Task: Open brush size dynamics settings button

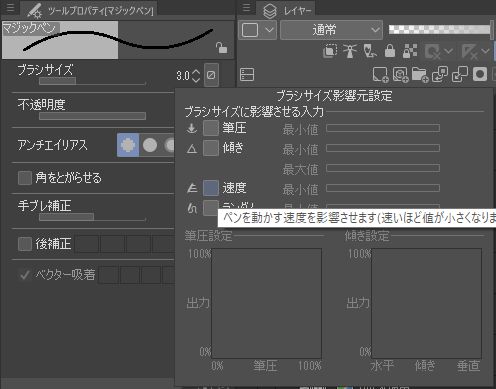Action: pyautogui.click(x=211, y=75)
